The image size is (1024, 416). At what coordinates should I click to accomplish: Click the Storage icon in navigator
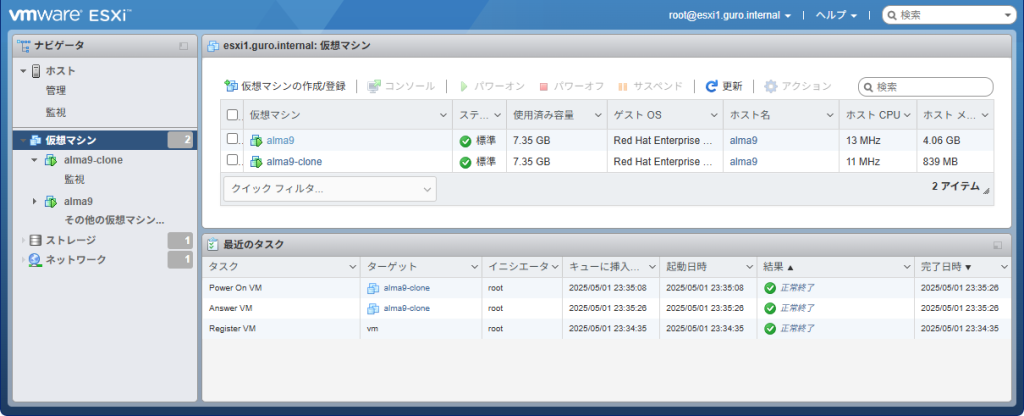35,240
